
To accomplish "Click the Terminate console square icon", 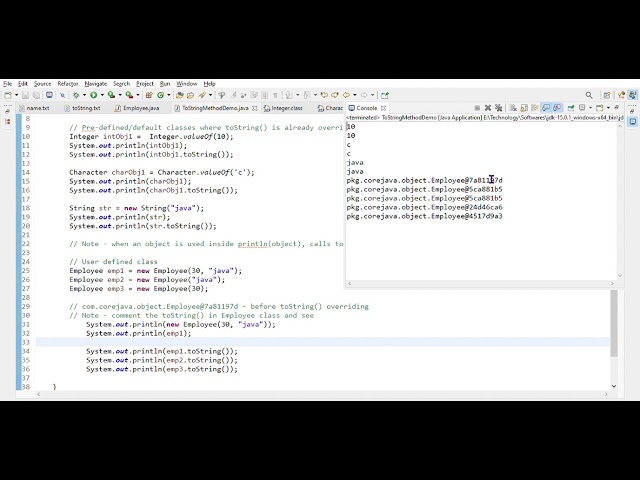I will tap(477, 108).
